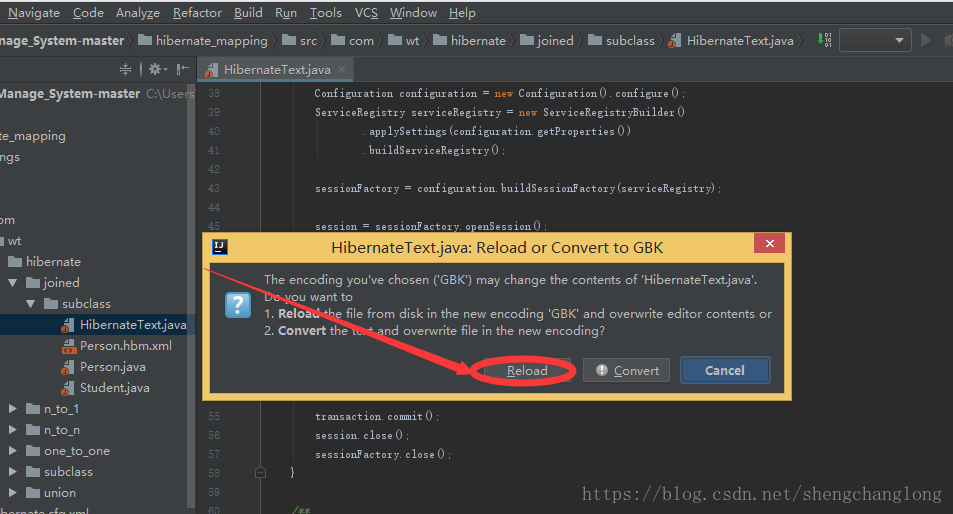
Task: Select HibernateText.java in project tree
Action: click(x=124, y=325)
